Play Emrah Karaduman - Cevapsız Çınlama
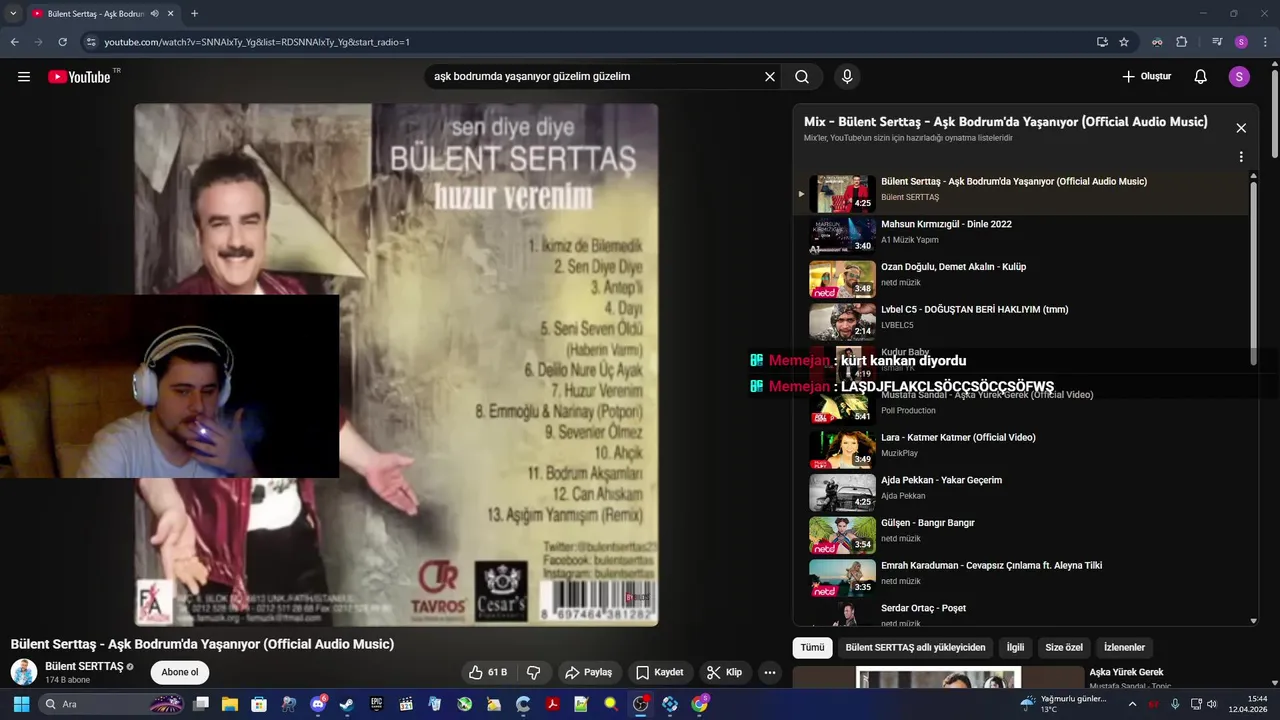Screen dimensions: 1280x720 (1022, 578)
